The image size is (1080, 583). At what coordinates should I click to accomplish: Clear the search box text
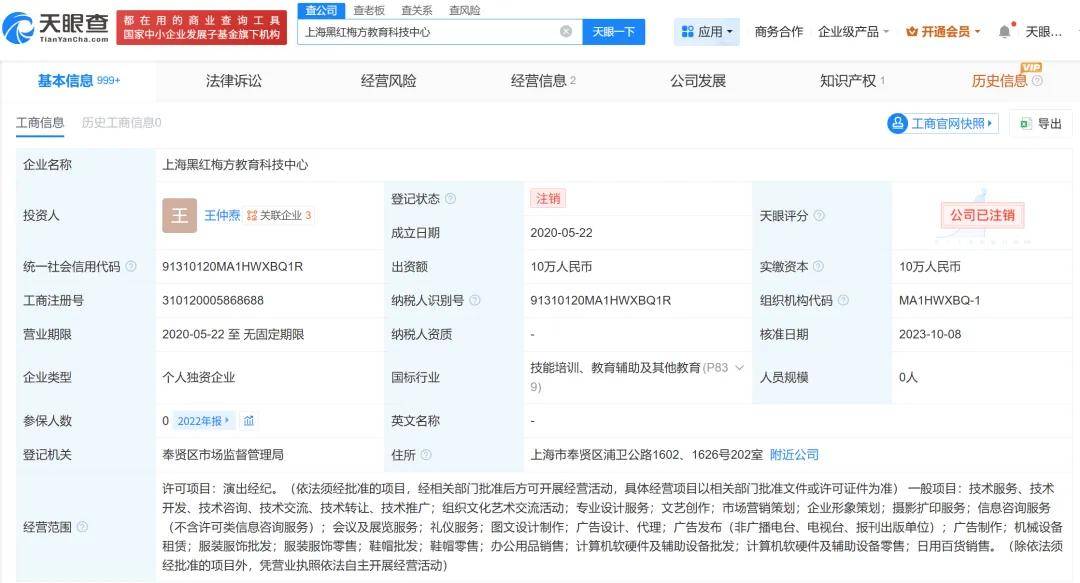(x=565, y=32)
